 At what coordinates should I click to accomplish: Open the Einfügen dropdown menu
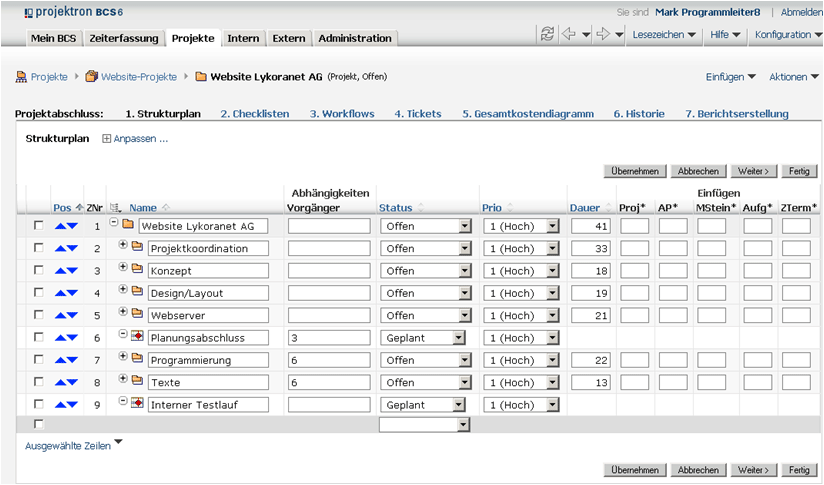[x=730, y=77]
